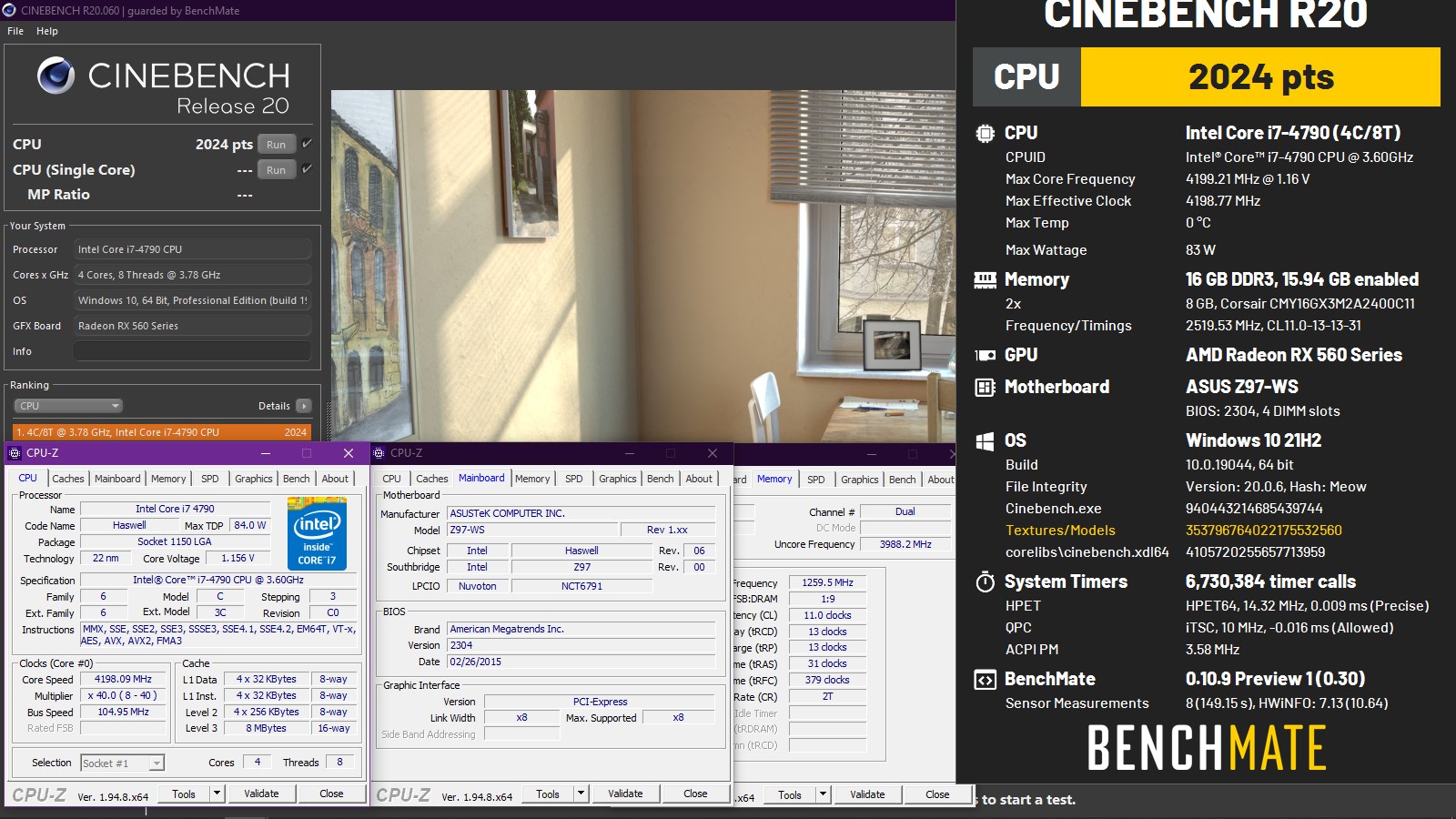Switch to SPD tab in first CPU-Z
This screenshot has height=819, width=1456.
coord(210,479)
